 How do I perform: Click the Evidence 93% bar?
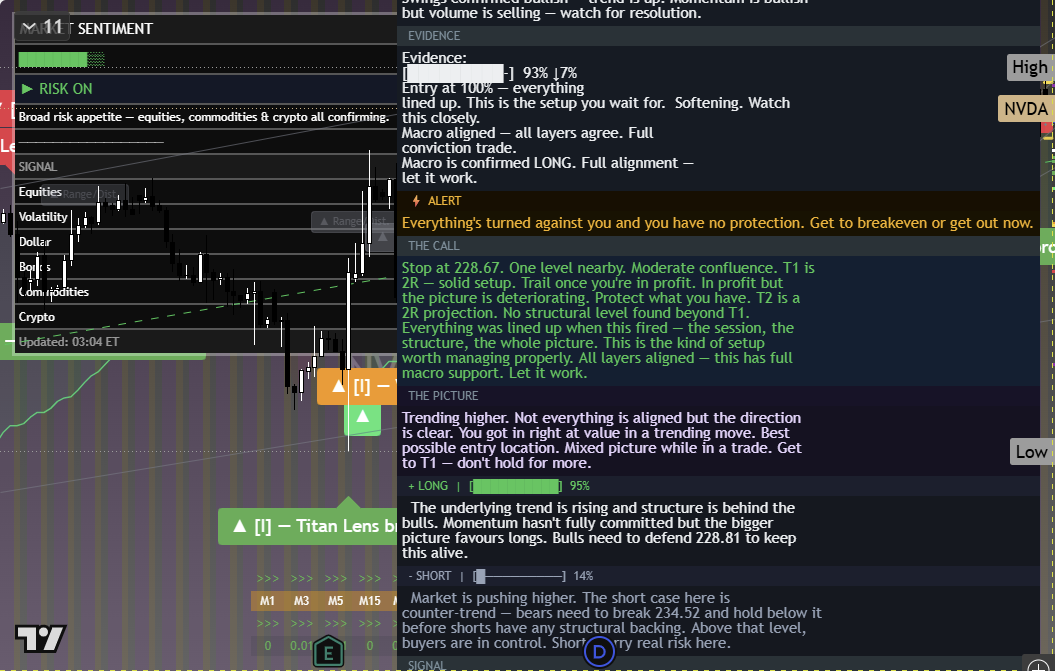click(458, 73)
